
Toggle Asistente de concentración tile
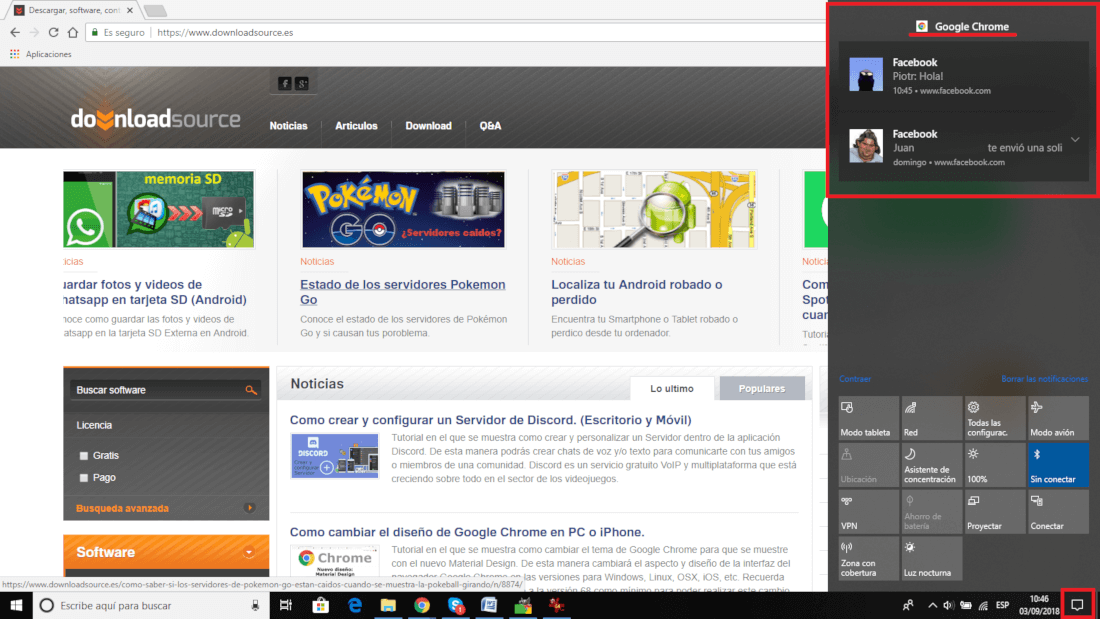(932, 465)
